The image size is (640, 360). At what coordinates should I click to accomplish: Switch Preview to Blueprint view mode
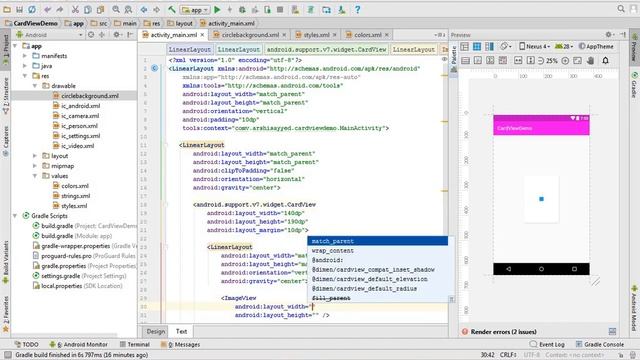coord(477,47)
